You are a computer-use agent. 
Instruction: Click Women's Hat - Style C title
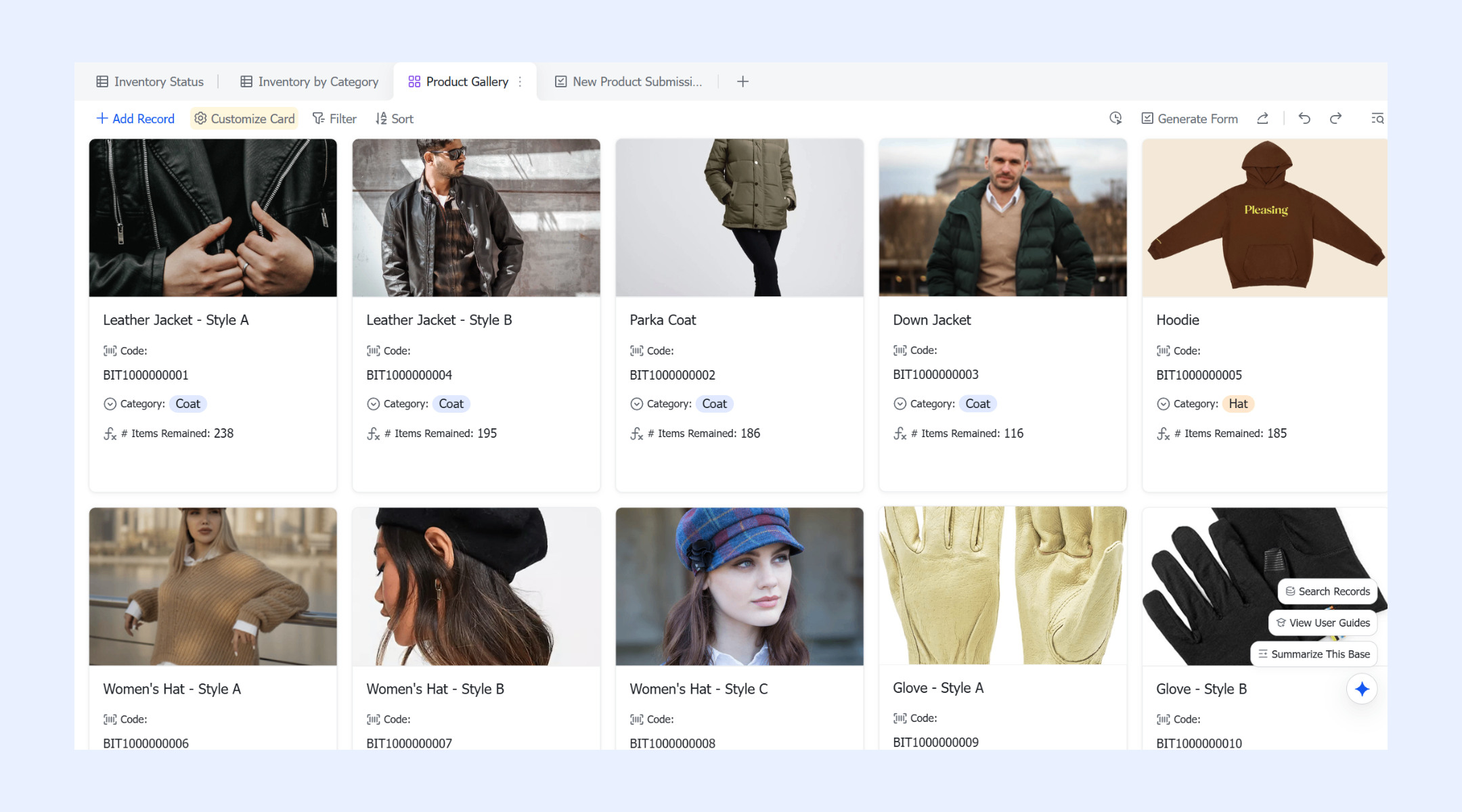click(699, 689)
